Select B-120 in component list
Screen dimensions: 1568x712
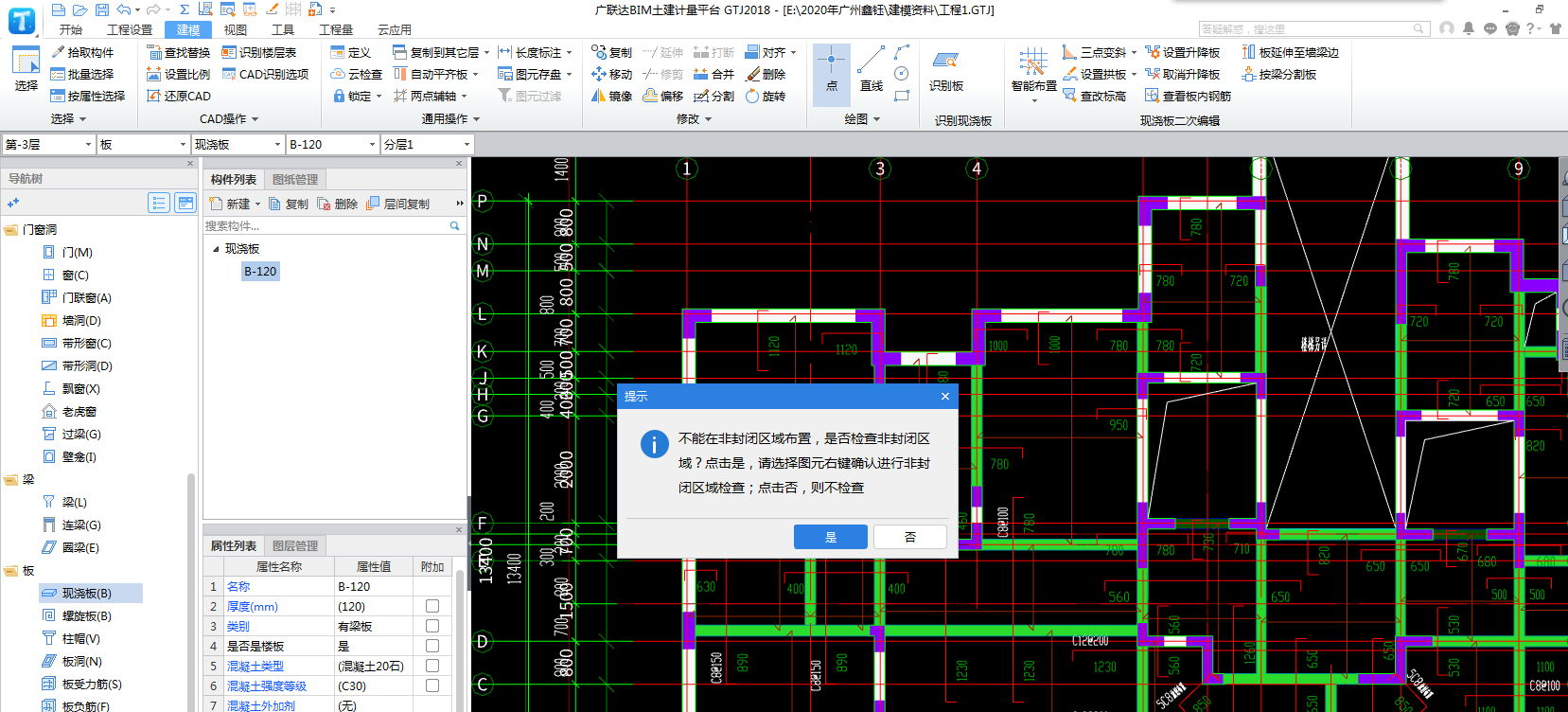[x=260, y=272]
